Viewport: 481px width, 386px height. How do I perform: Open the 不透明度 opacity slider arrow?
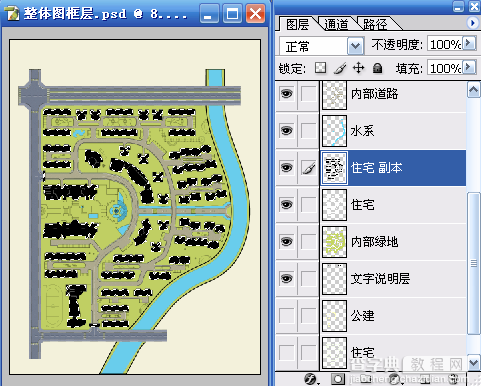tap(469, 44)
